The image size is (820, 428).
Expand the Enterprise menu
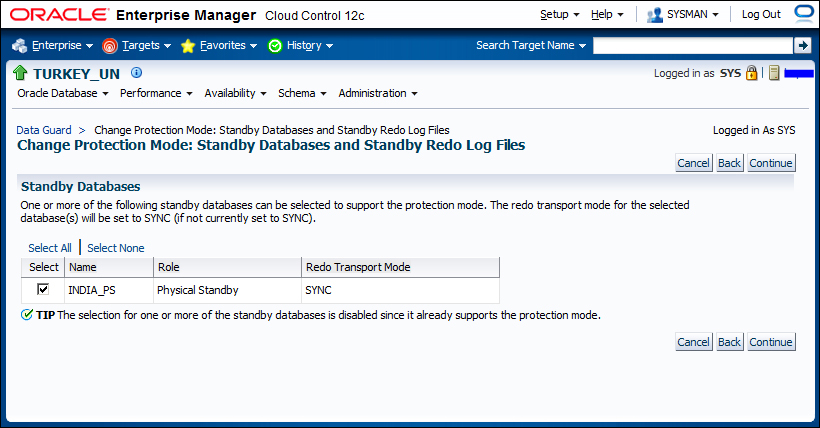[x=62, y=46]
